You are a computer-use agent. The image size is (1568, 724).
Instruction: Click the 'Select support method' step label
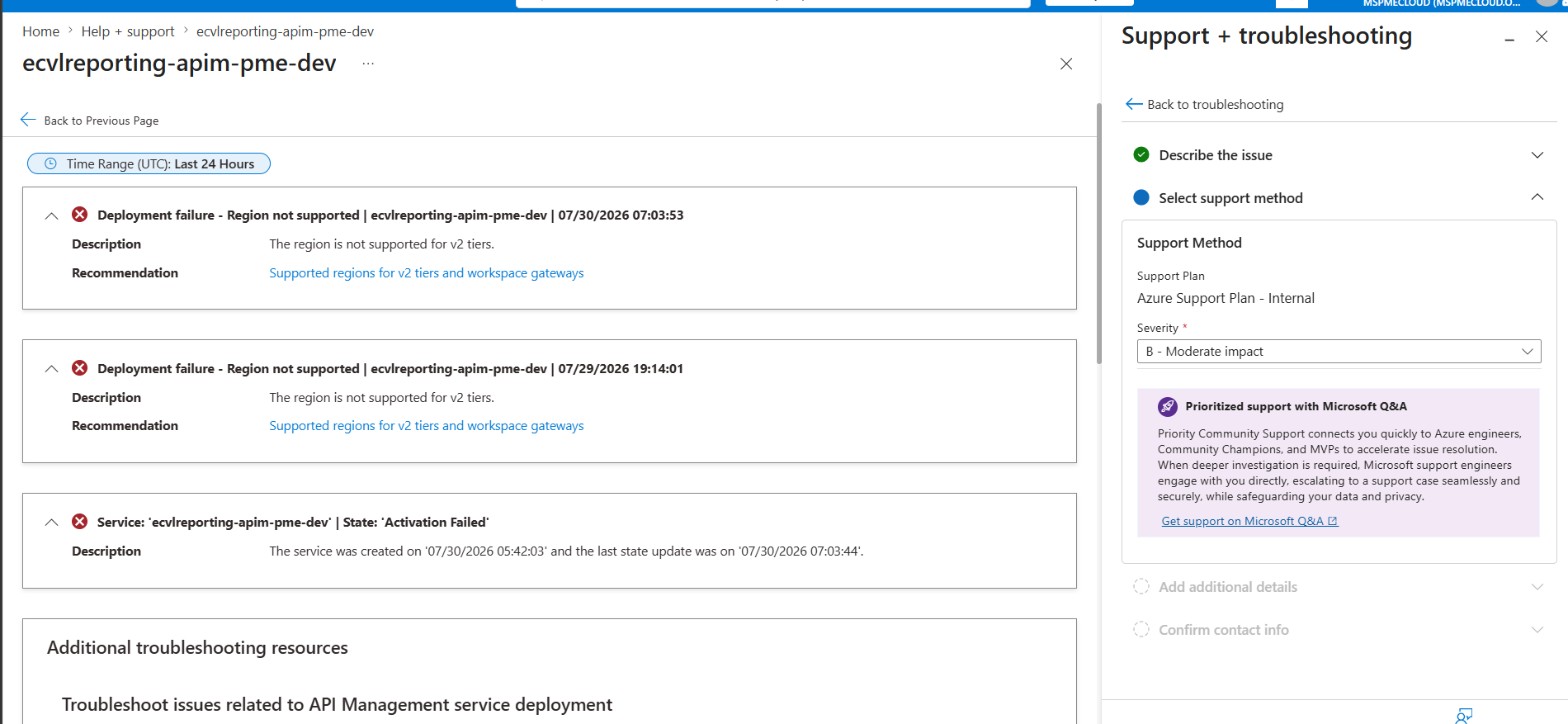tap(1230, 198)
